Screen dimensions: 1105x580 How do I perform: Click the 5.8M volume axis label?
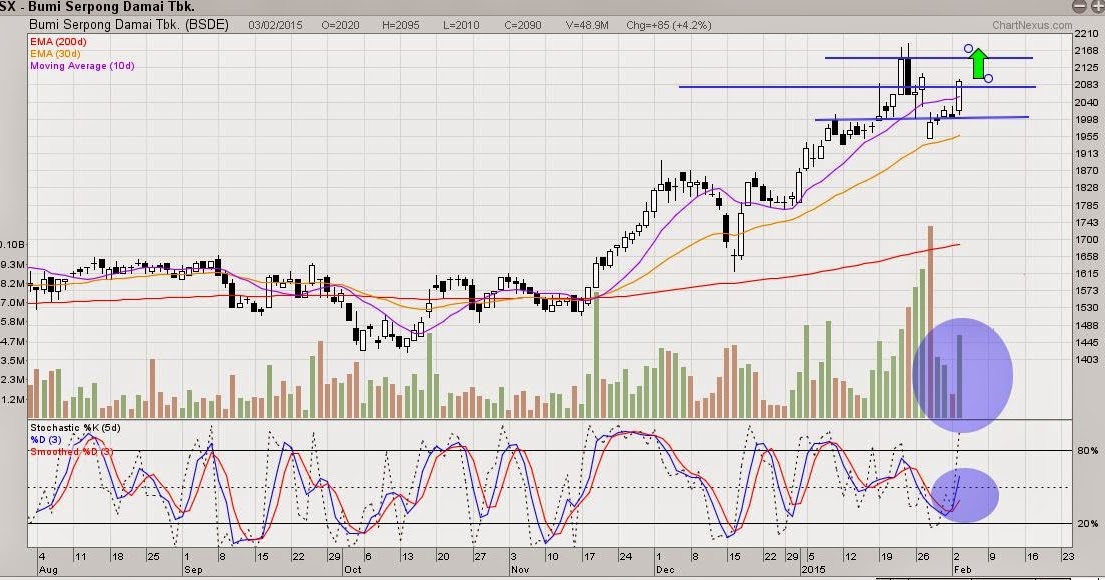pos(13,321)
